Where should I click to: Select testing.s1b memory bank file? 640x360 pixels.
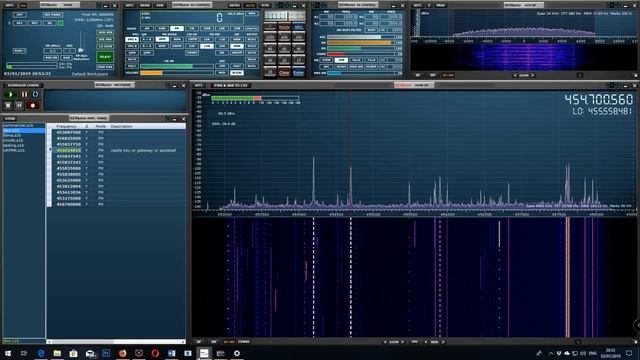(13, 145)
